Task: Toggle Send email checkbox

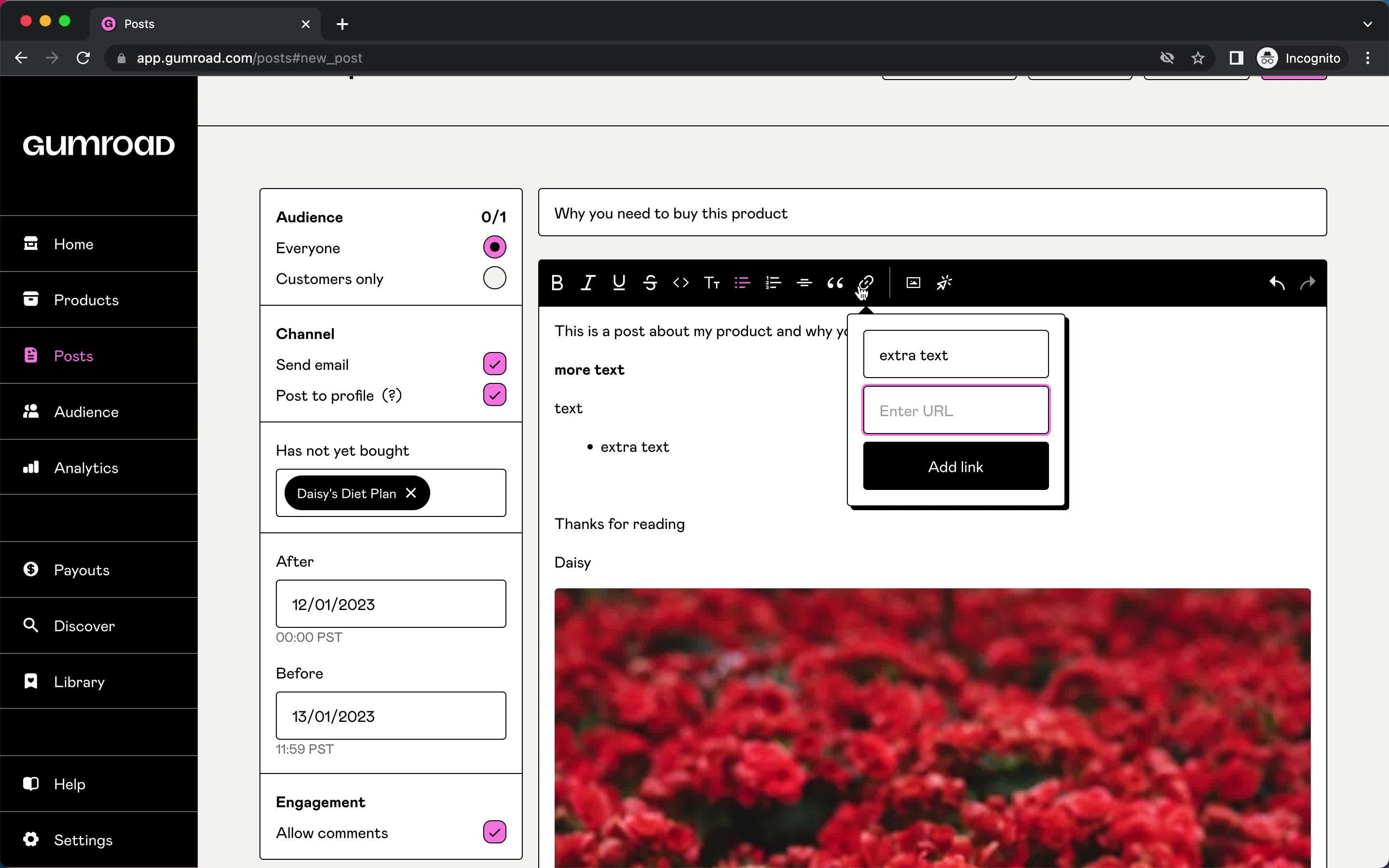Action: click(494, 364)
